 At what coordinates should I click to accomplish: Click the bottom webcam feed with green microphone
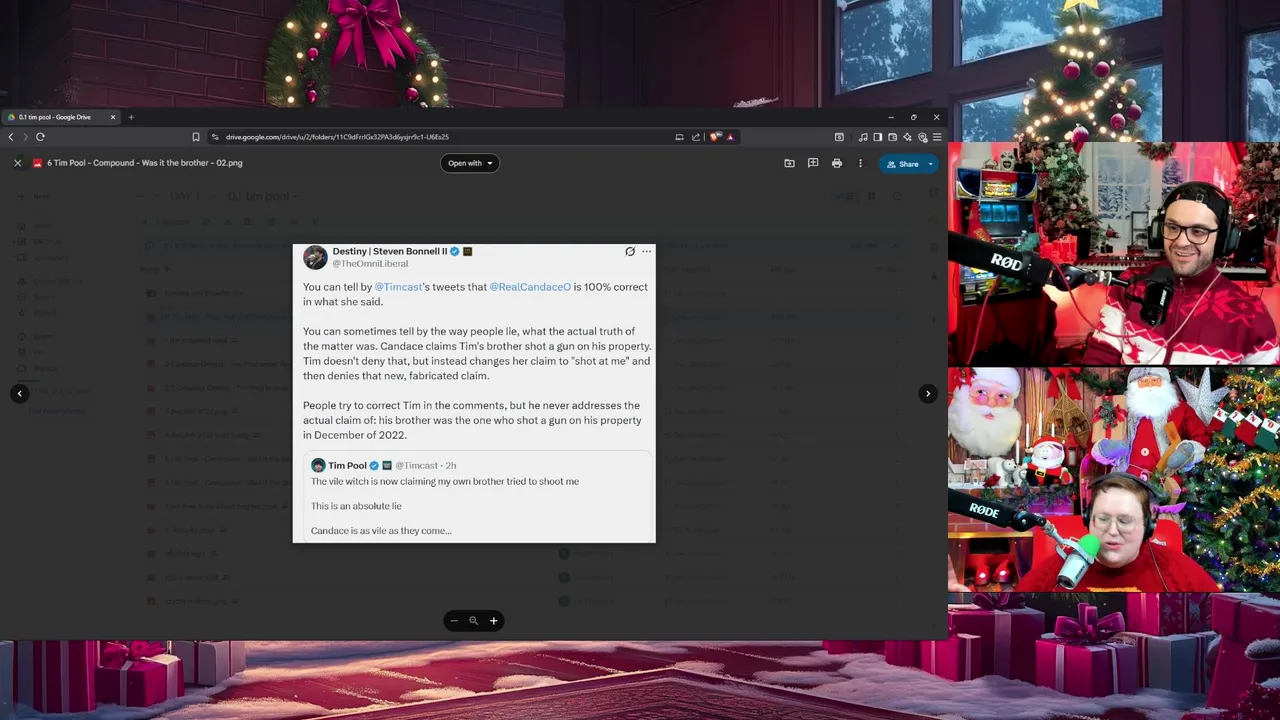click(1114, 480)
